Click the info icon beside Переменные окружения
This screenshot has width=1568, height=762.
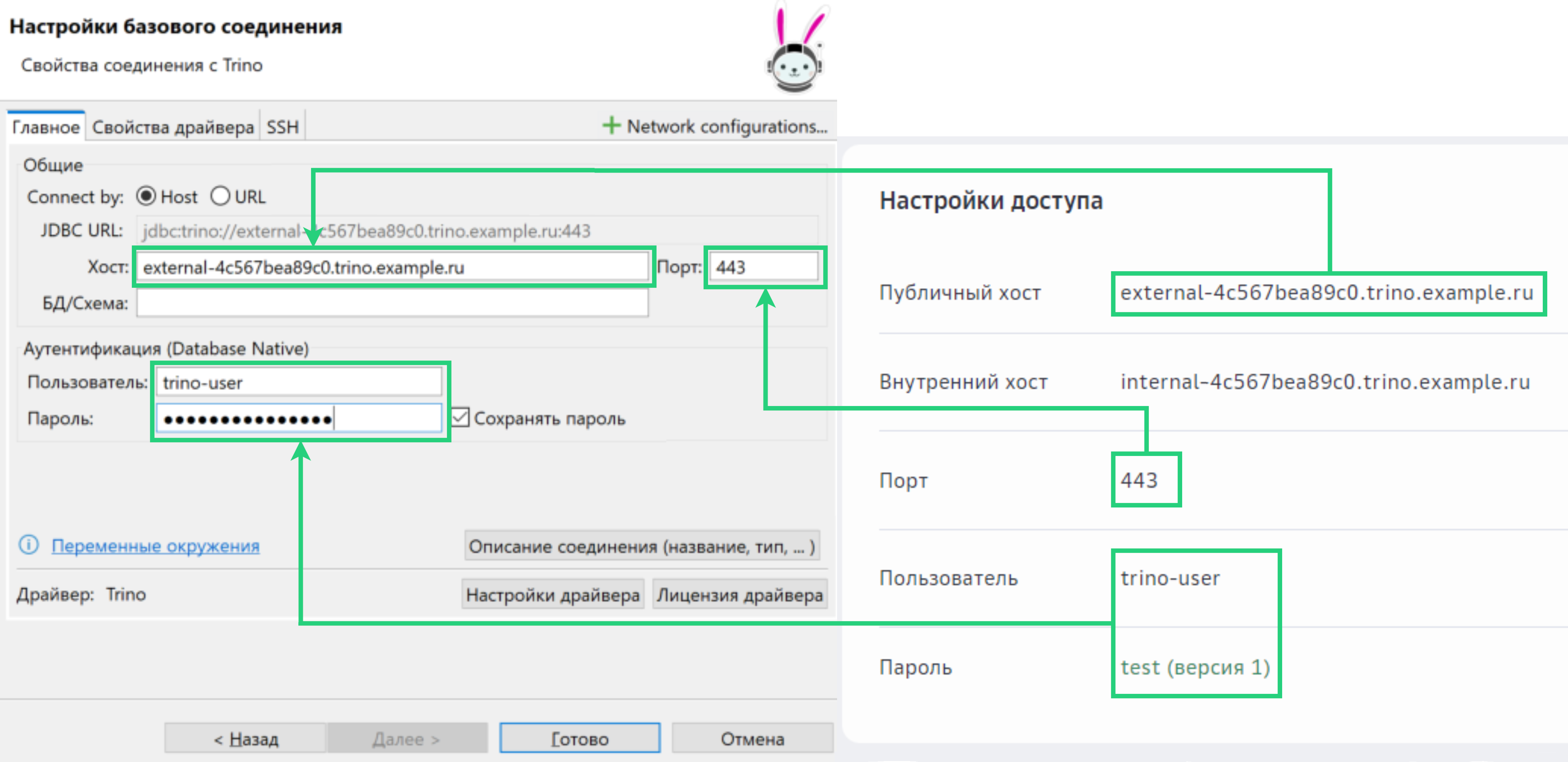[29, 545]
